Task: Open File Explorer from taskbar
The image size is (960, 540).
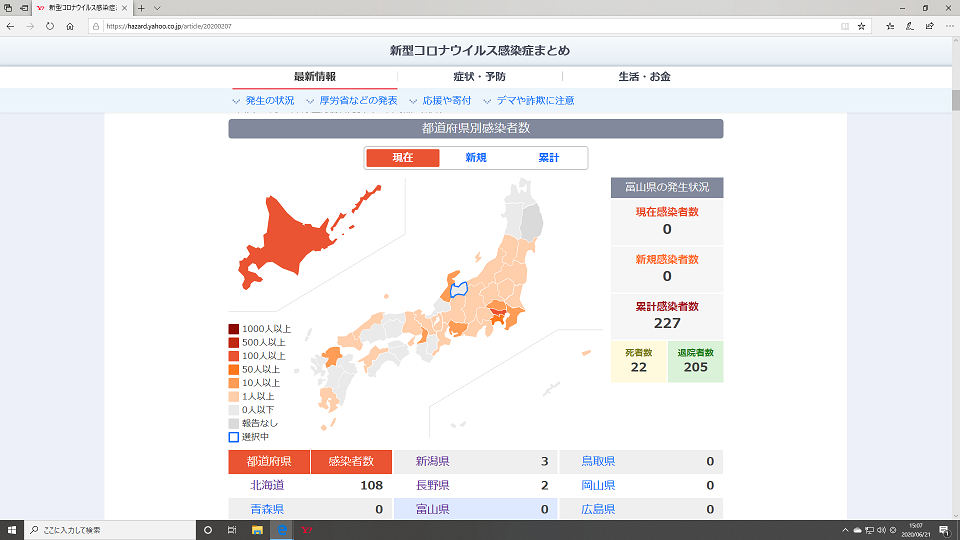Action: click(257, 530)
